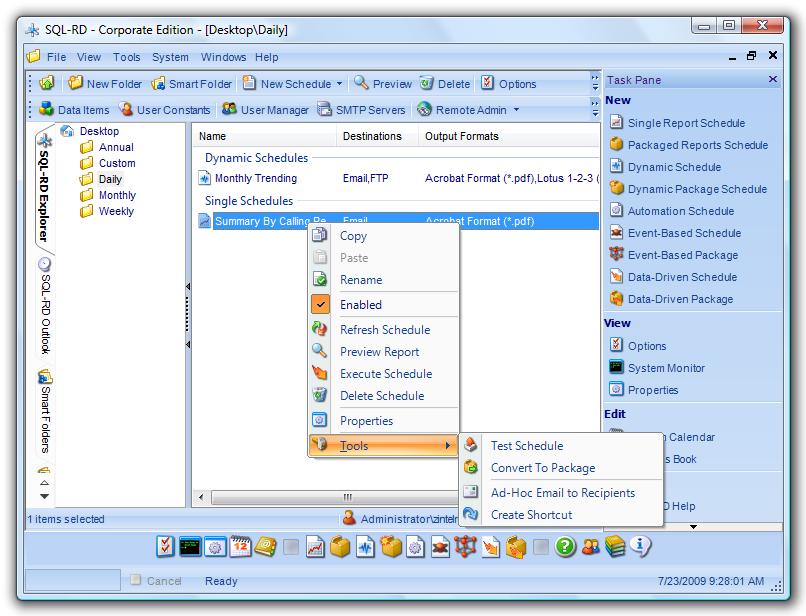Click Task Pane bottom scroll-down arrow

pos(693,527)
